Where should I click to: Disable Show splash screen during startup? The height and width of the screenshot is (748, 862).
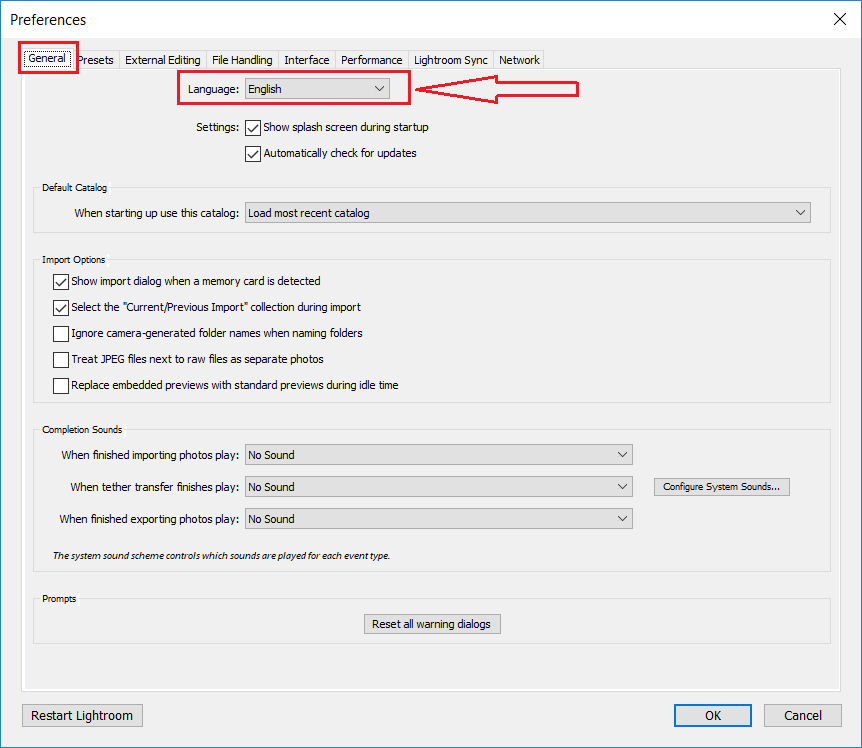pos(253,128)
